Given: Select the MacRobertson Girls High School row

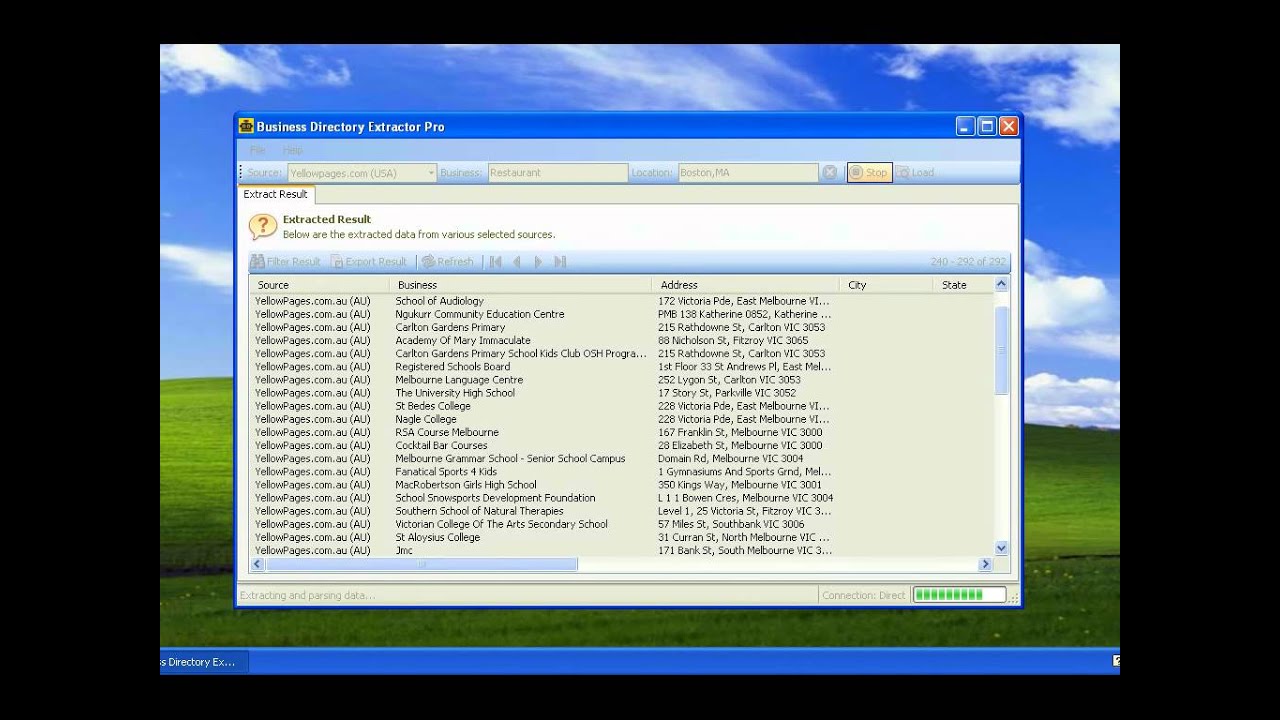Looking at the screenshot, I should (621, 485).
